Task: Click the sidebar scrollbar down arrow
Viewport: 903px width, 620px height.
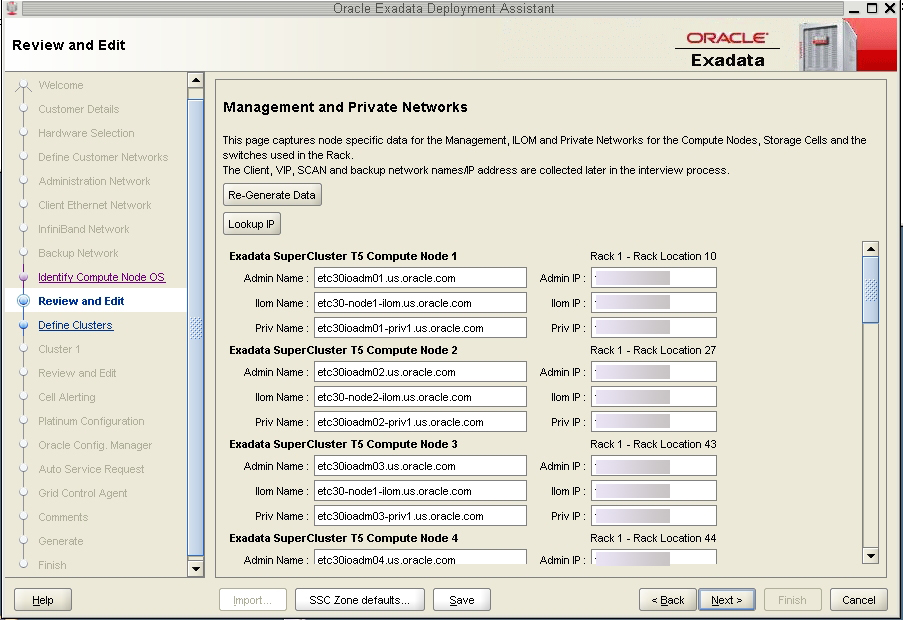Action: pos(196,569)
